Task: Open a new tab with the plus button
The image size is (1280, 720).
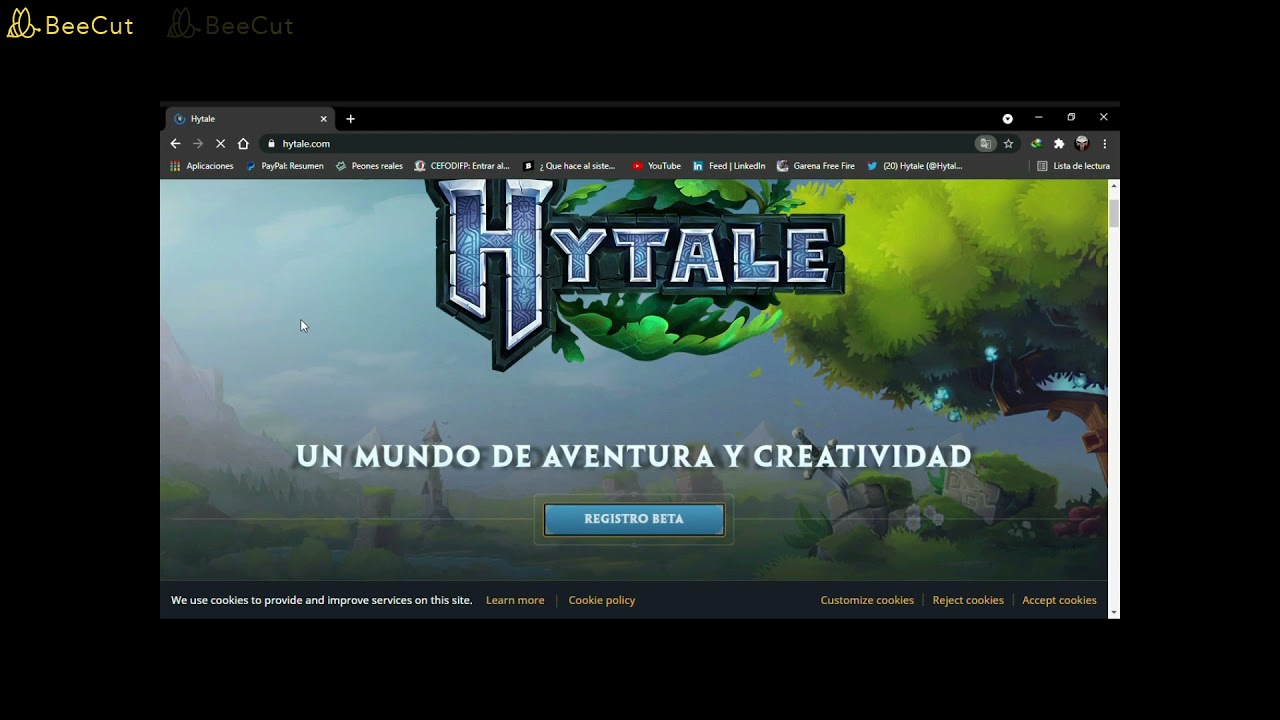Action: pos(350,118)
